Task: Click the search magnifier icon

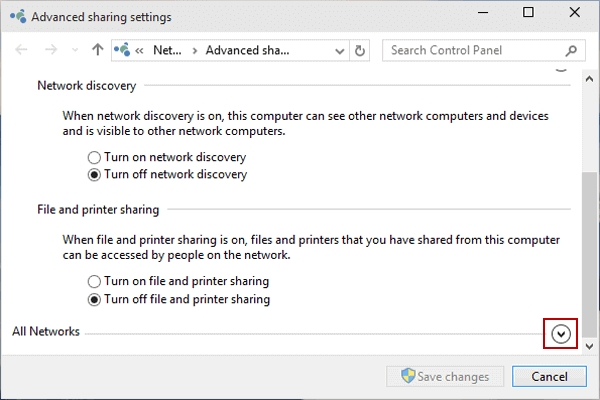Action: pyautogui.click(x=571, y=49)
